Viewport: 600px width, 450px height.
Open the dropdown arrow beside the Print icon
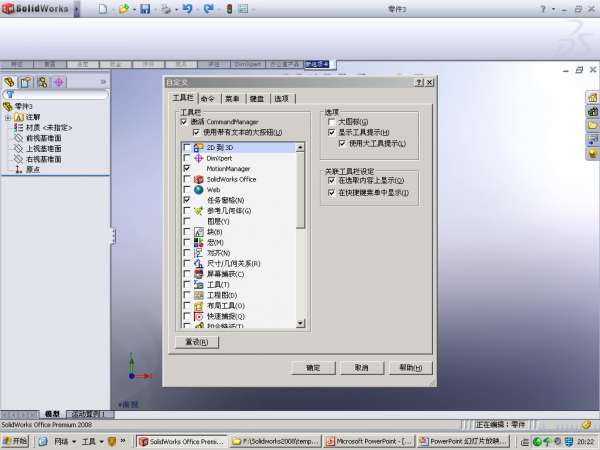176,9
